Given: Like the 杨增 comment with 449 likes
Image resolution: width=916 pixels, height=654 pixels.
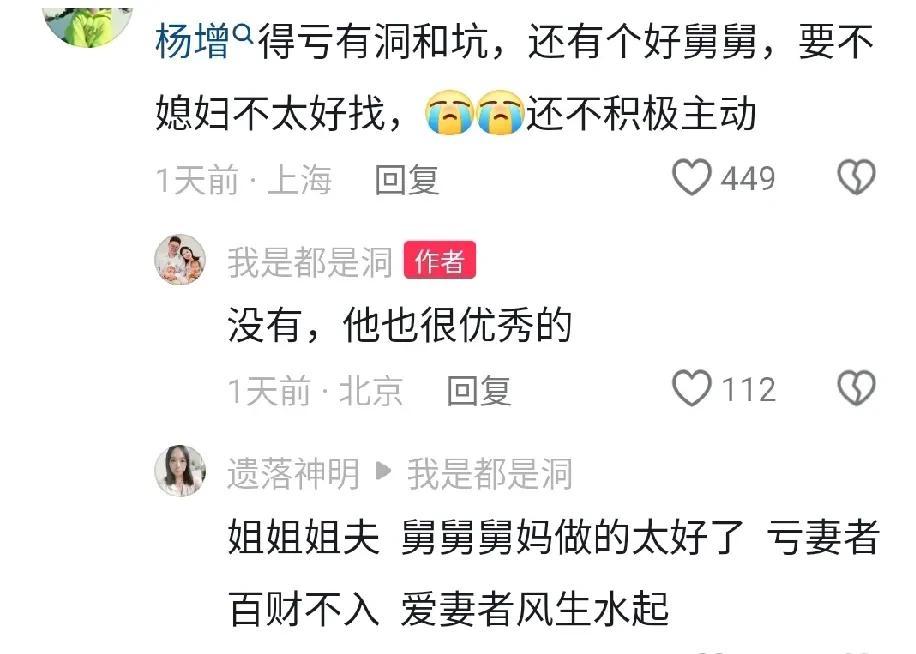Looking at the screenshot, I should tap(692, 177).
